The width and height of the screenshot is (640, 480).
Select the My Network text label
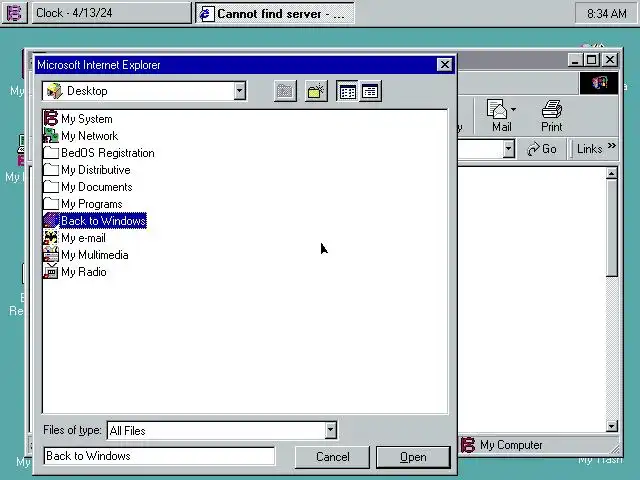(x=89, y=136)
